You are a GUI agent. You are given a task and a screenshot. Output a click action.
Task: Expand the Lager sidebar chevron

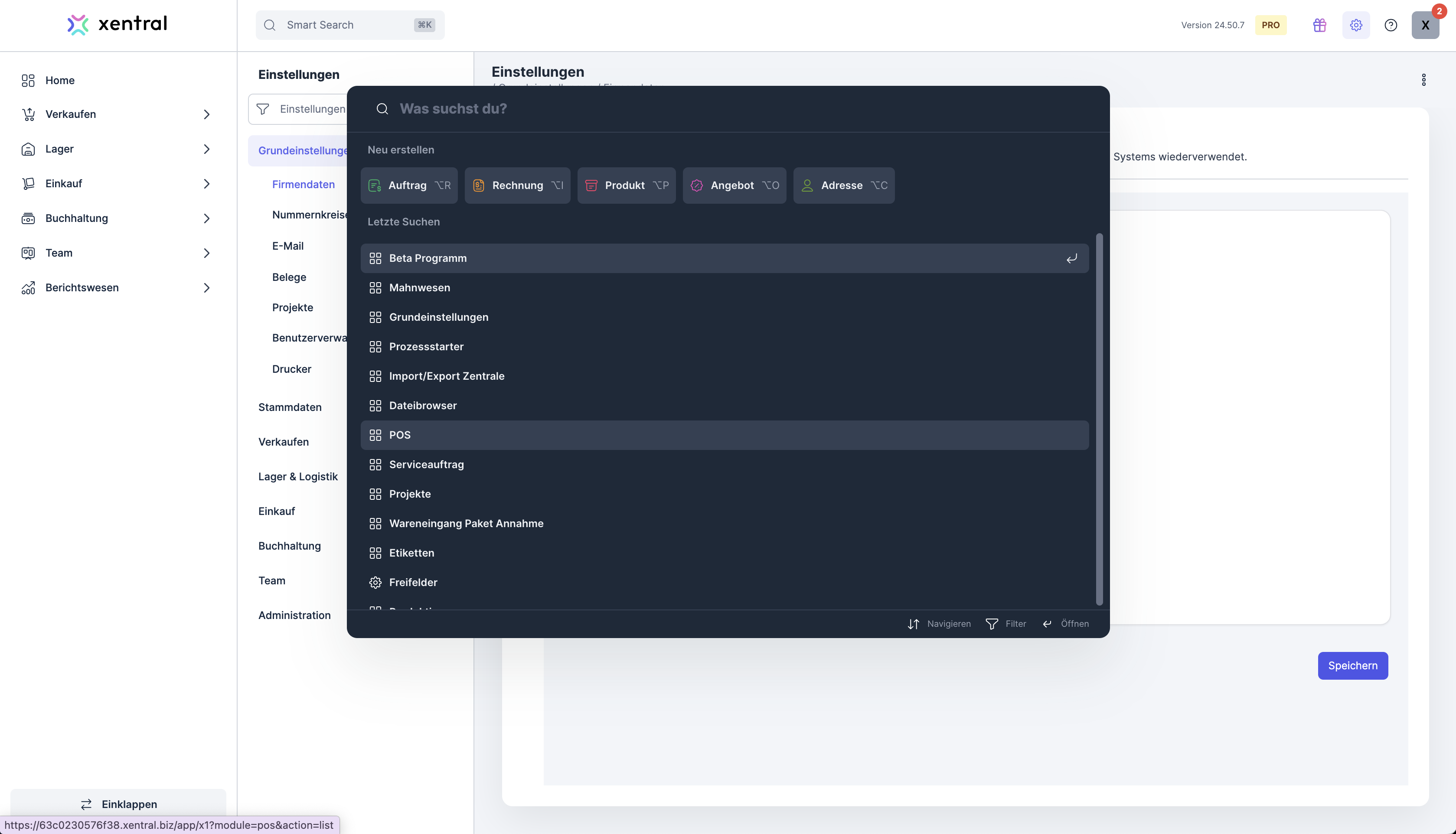point(207,149)
